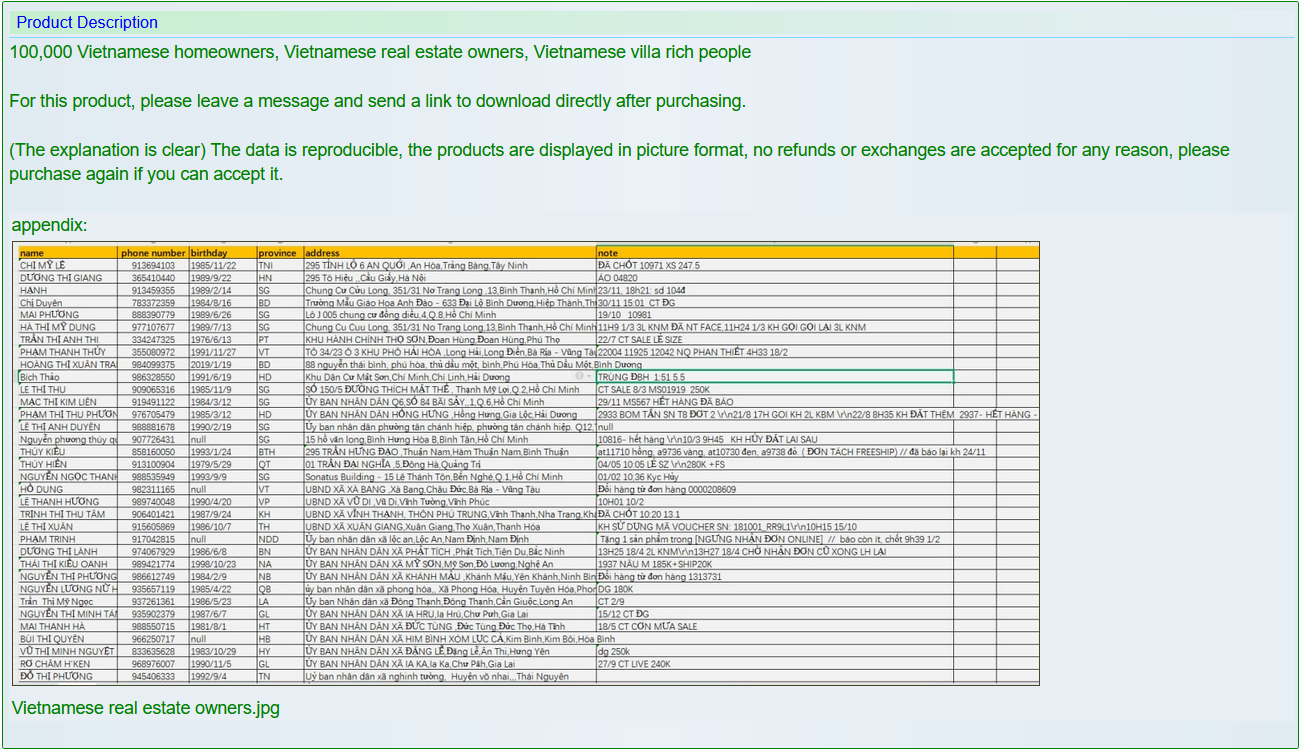Select the "phone number" column header
This screenshot has height=751, width=1300.
click(x=153, y=253)
